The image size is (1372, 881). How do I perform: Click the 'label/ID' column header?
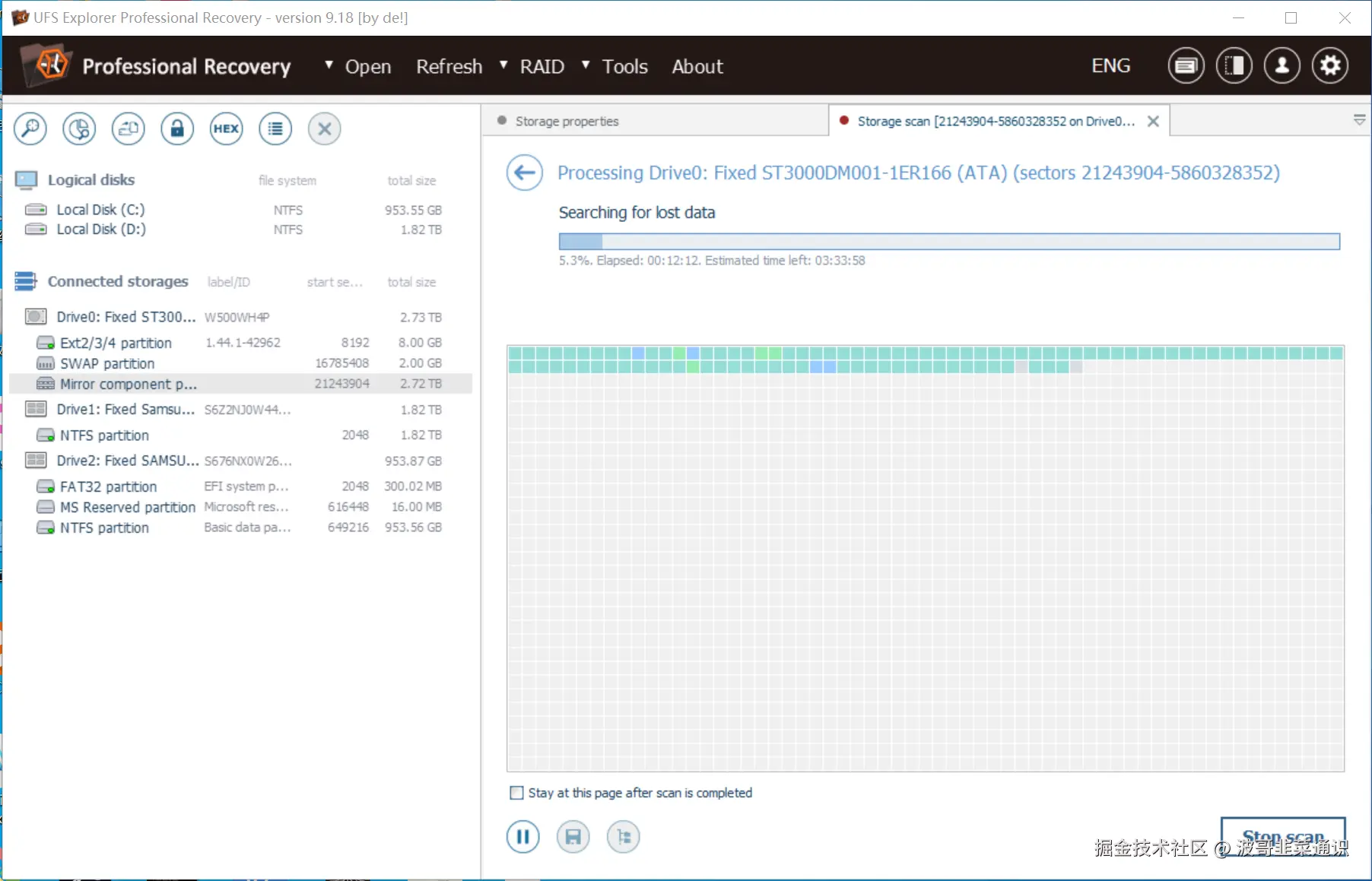pos(228,282)
